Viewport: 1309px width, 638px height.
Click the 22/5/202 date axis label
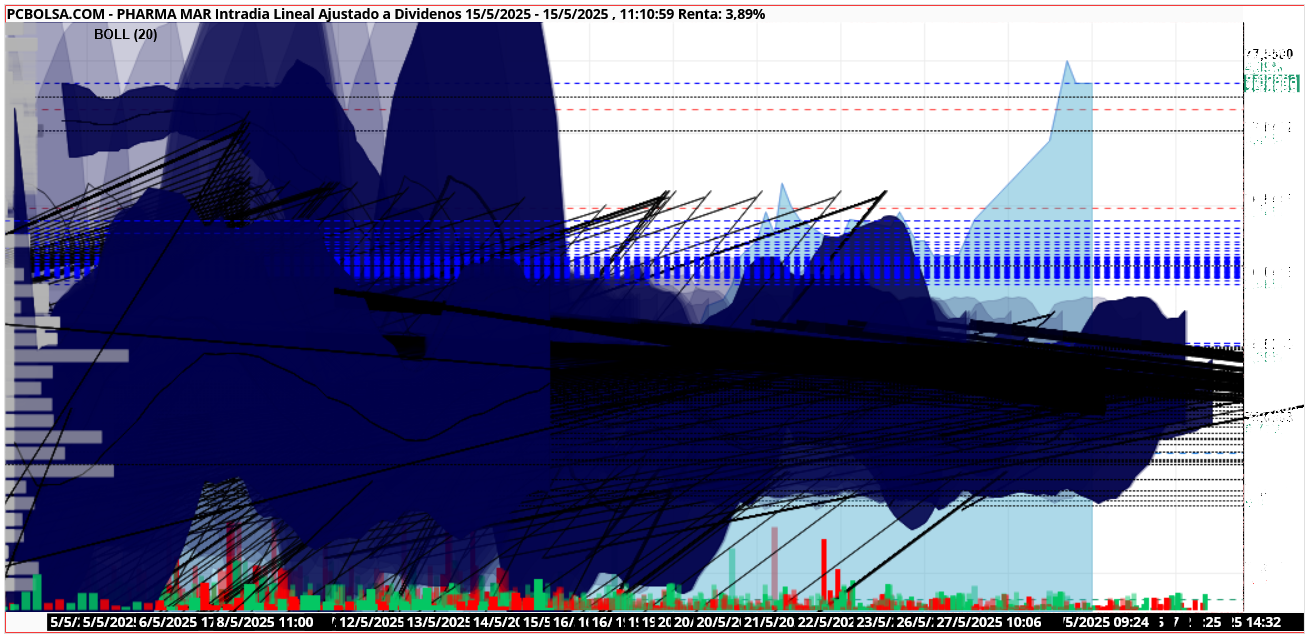pyautogui.click(x=824, y=622)
